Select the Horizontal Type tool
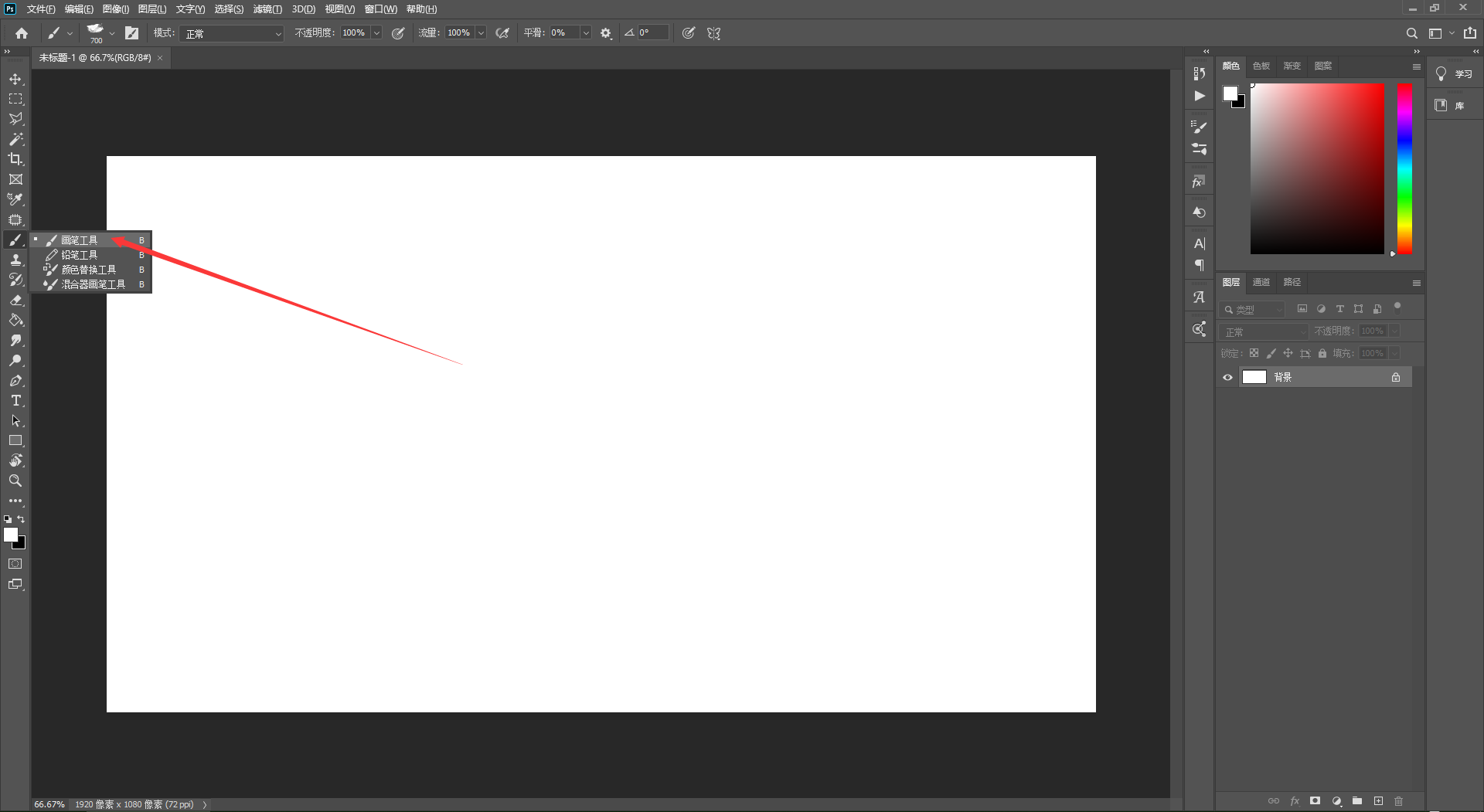Screen dimensions: 1484x812 click(15, 400)
